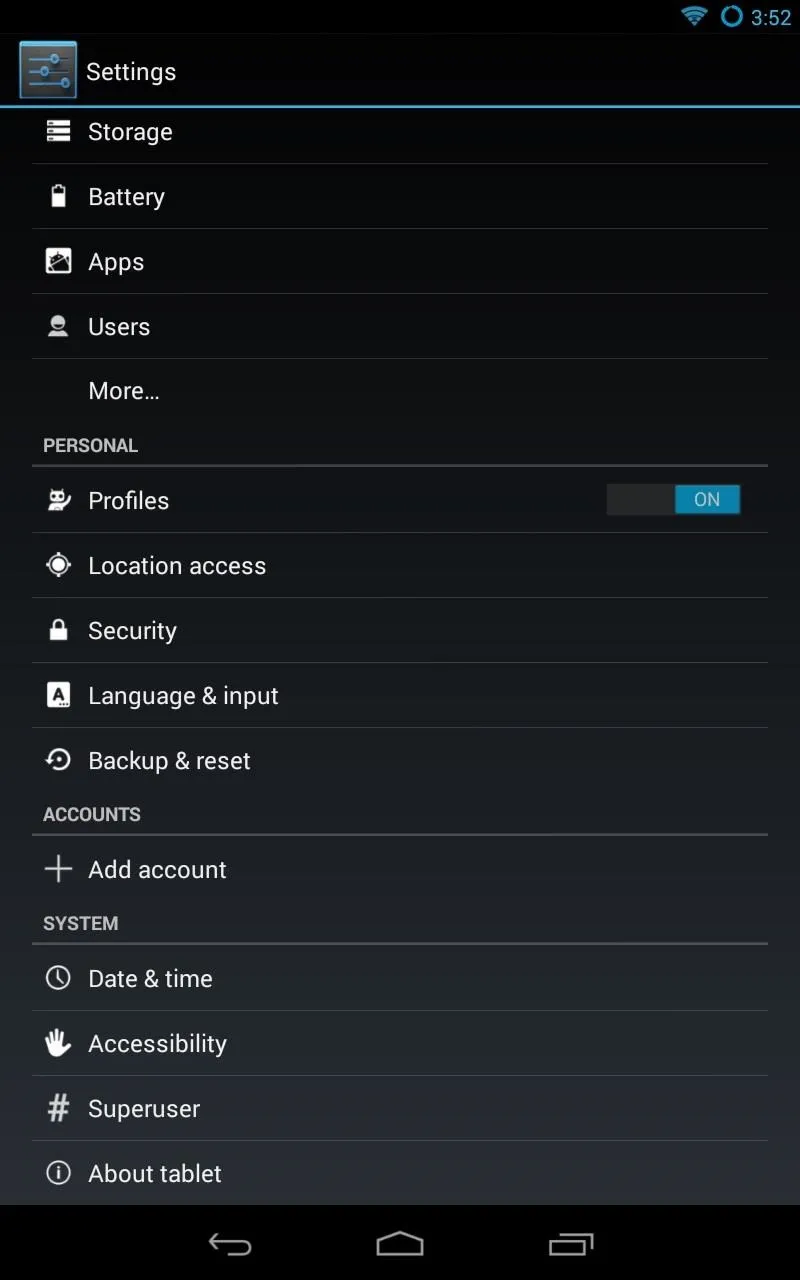
Task: Expand the More... settings entry
Action: click(400, 391)
